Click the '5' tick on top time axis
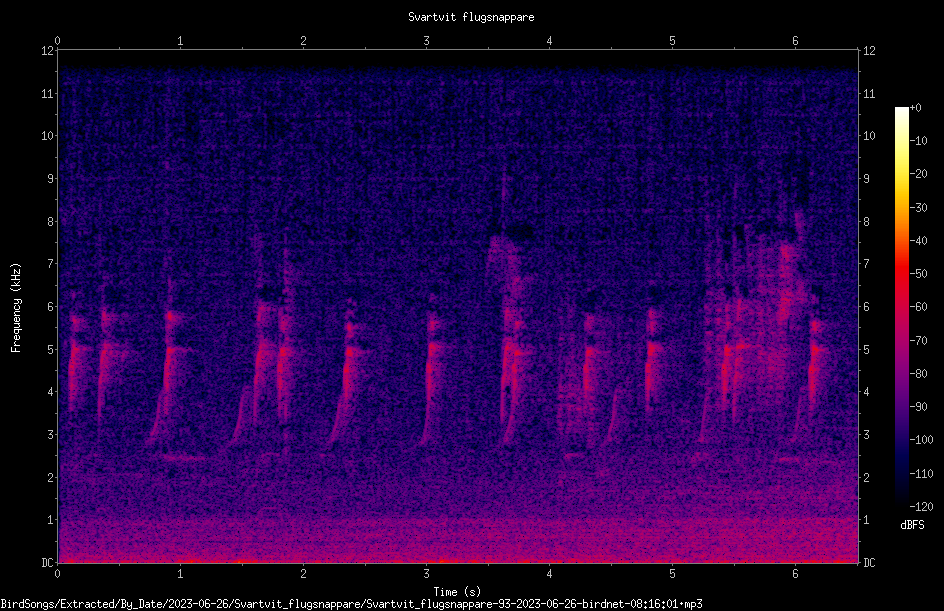The width and height of the screenshot is (944, 611). (x=672, y=41)
